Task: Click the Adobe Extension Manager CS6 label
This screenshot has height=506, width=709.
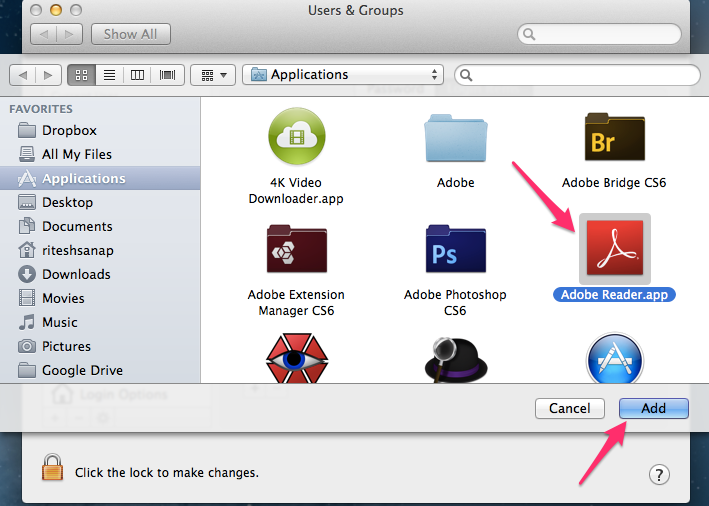Action: tap(296, 303)
